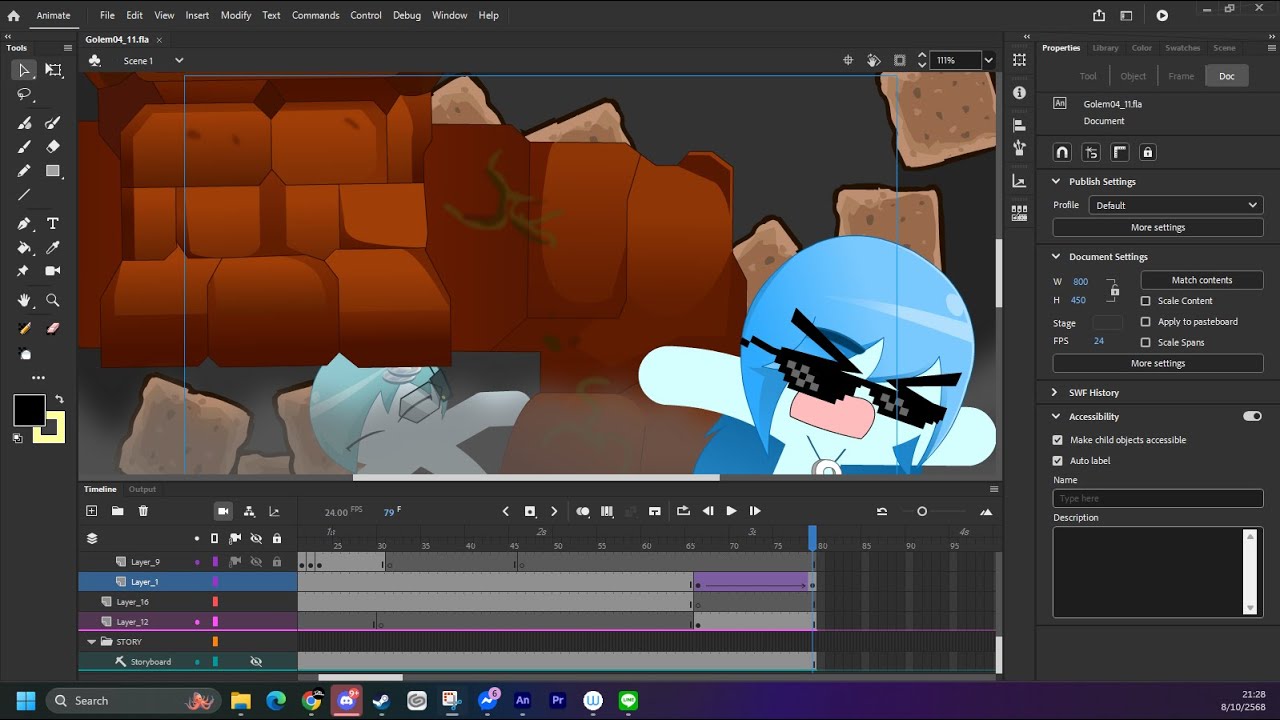The height and width of the screenshot is (720, 1280).
Task: Select the Line tool
Action: click(24, 195)
